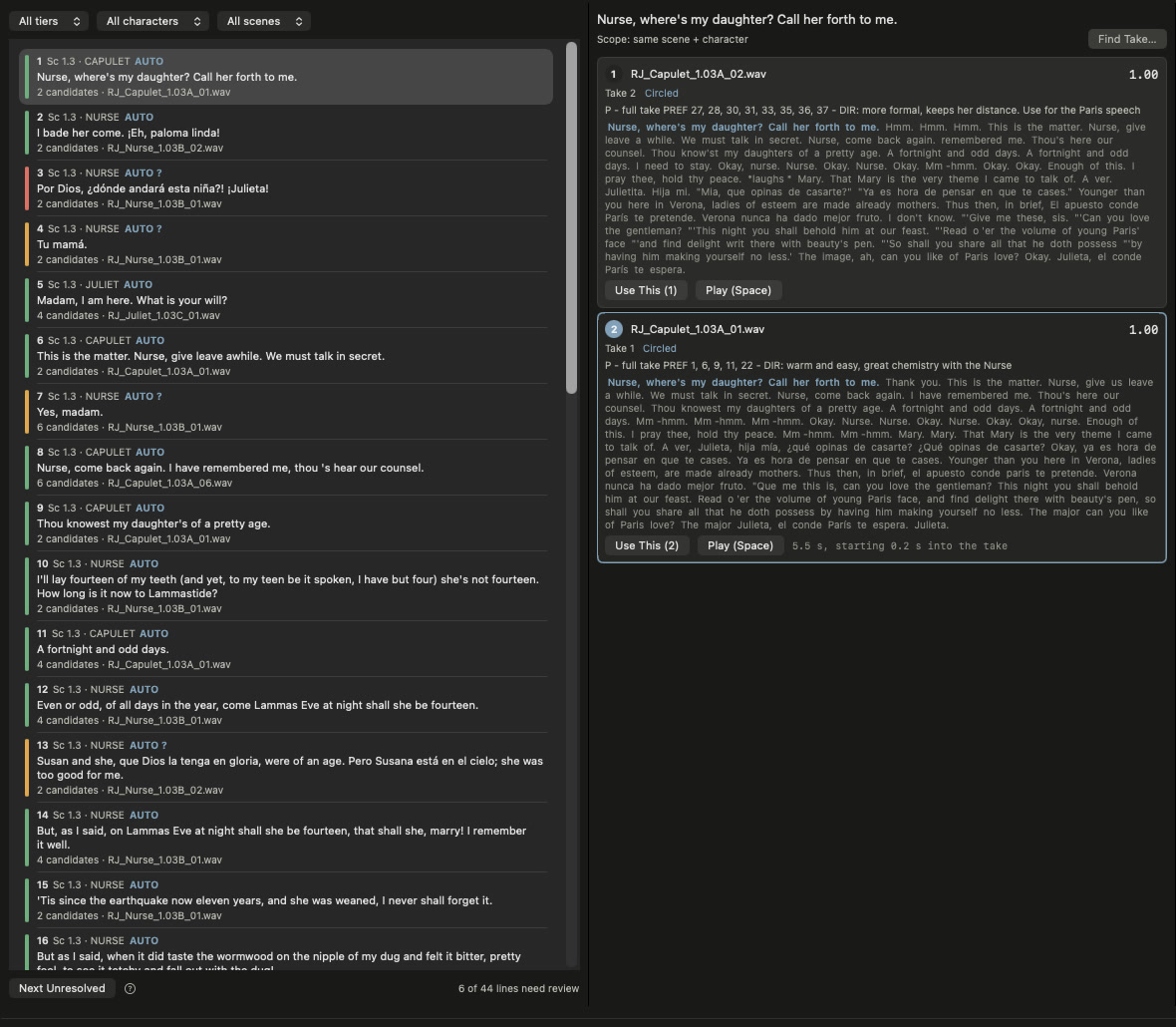
Task: Click the 1.00 score of RJ_Capulet_1.03A_02.wav
Action: point(1143,74)
